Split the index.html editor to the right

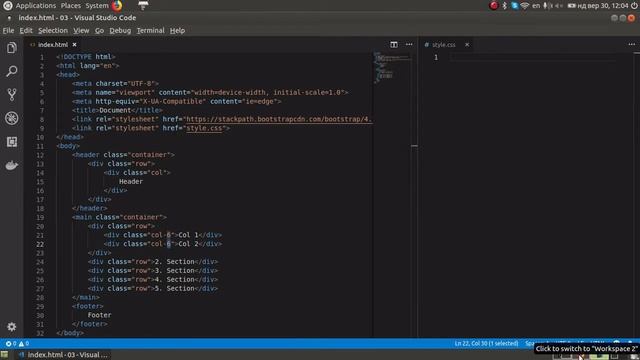pyautogui.click(x=393, y=44)
